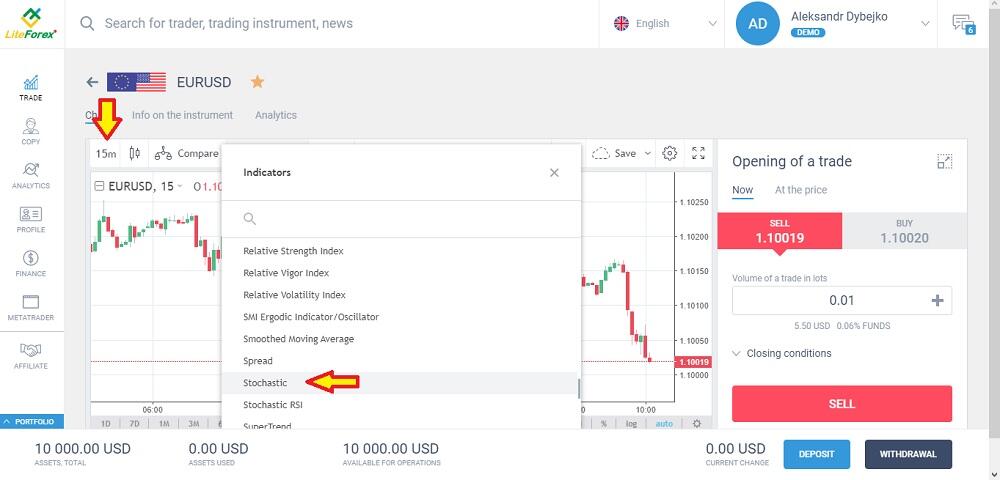Open the Analytics section in the sidebar
This screenshot has height=480, width=1000.
coord(31,176)
